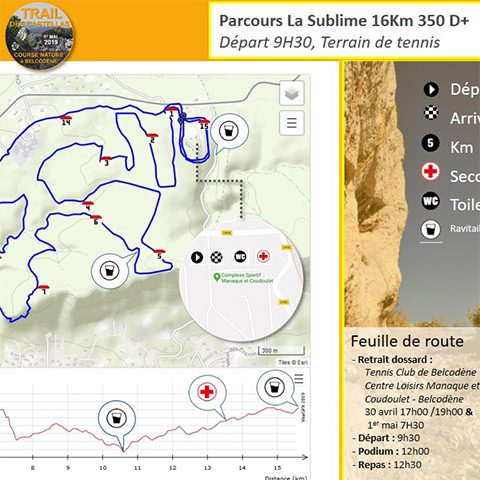Click the water station bubble near km 15
This screenshot has height=480, width=480.
(x=229, y=131)
